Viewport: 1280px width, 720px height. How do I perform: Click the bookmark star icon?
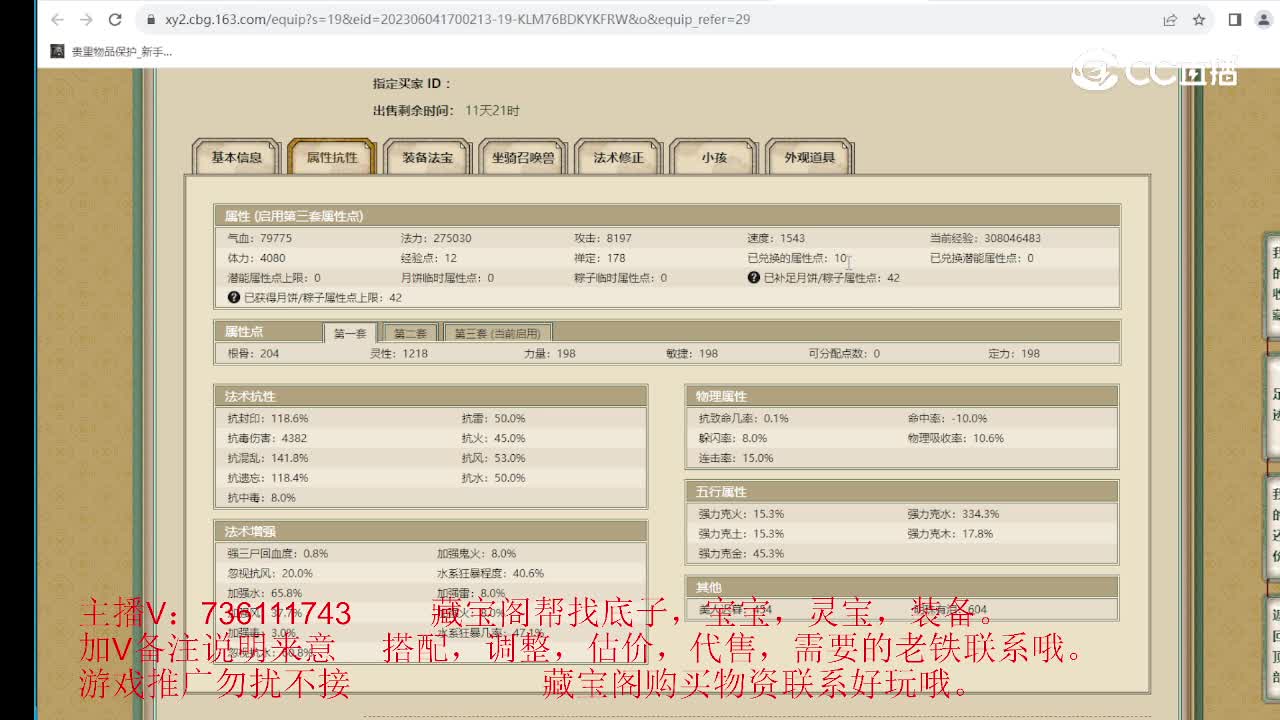[x=1199, y=19]
